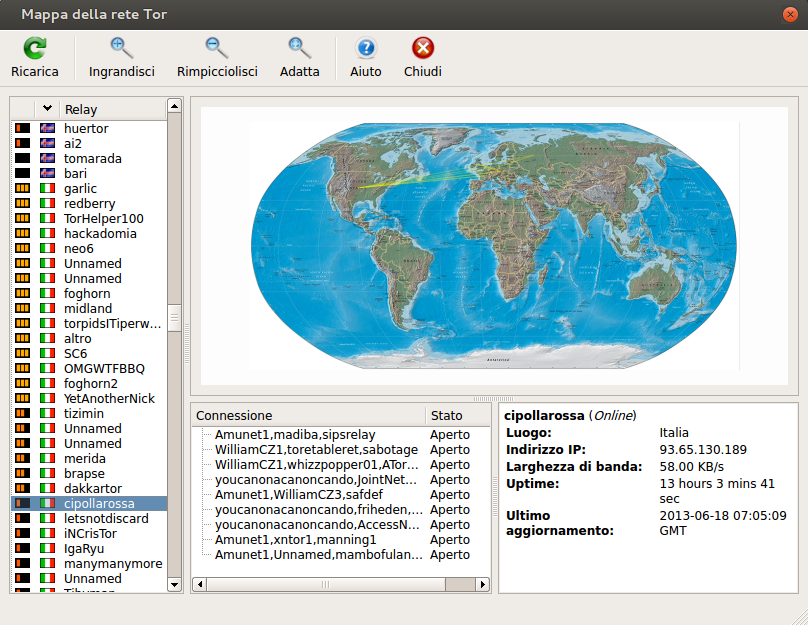This screenshot has width=808, height=625.
Task: Click the bandwidth icon for iNCrisTor
Action: pos(23,533)
